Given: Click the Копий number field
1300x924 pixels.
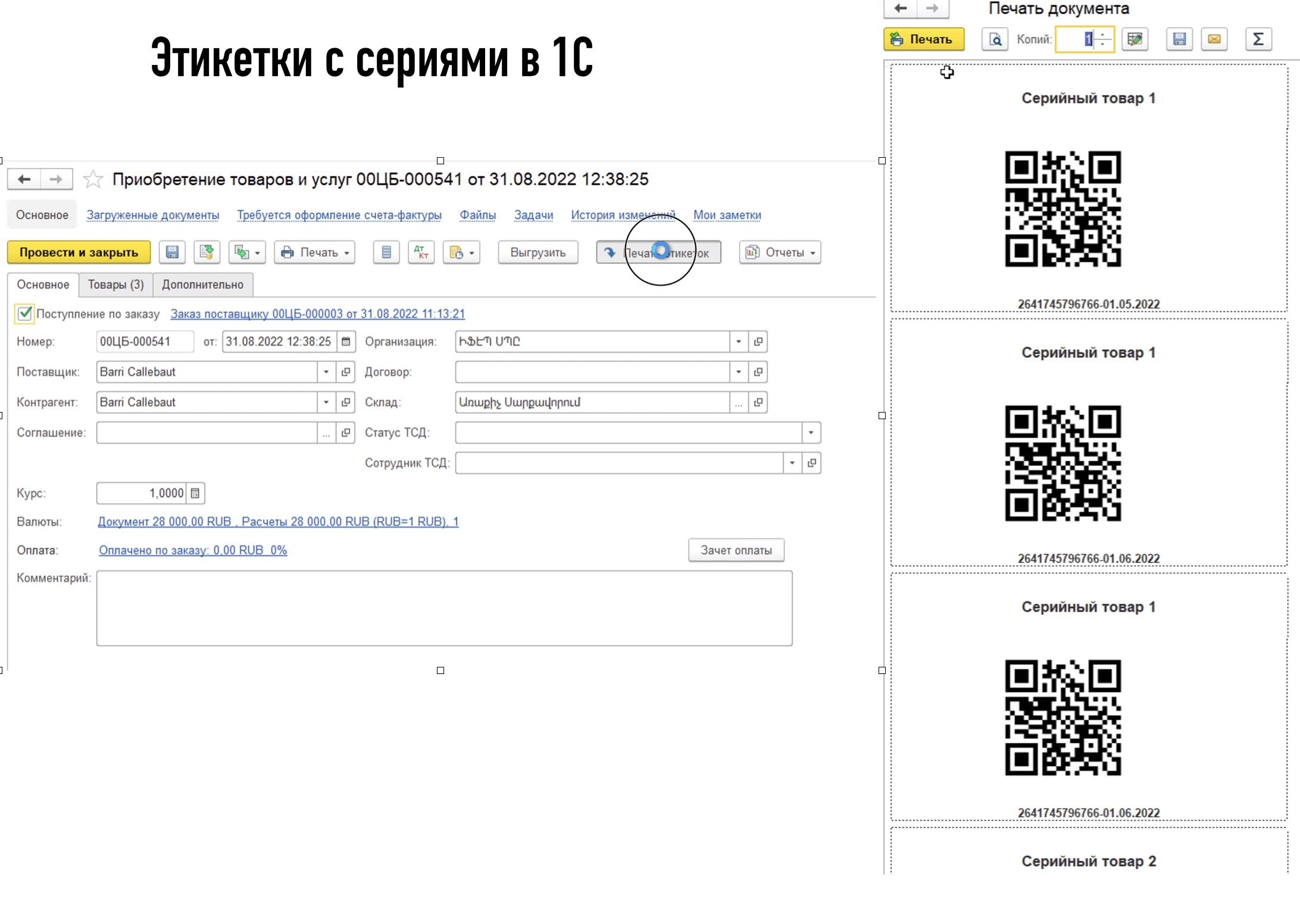Looking at the screenshot, I should (1076, 39).
